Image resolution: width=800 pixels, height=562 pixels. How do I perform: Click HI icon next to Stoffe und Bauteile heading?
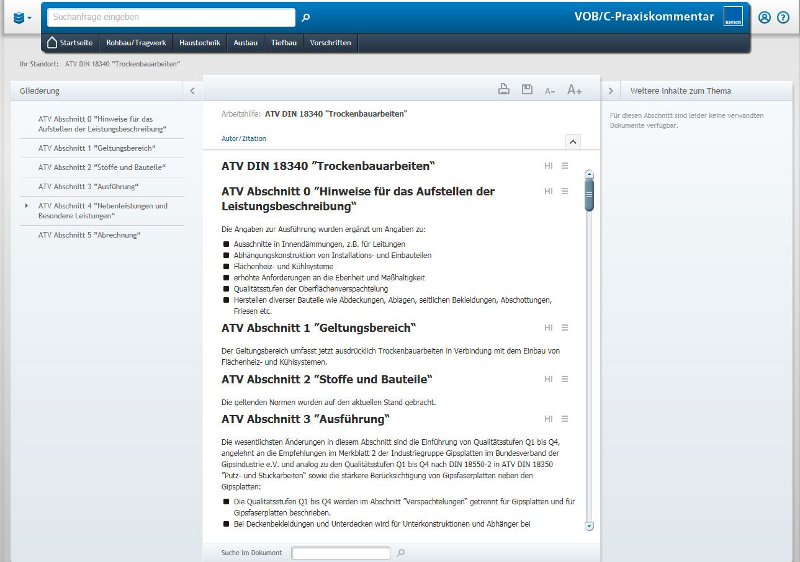coord(548,379)
